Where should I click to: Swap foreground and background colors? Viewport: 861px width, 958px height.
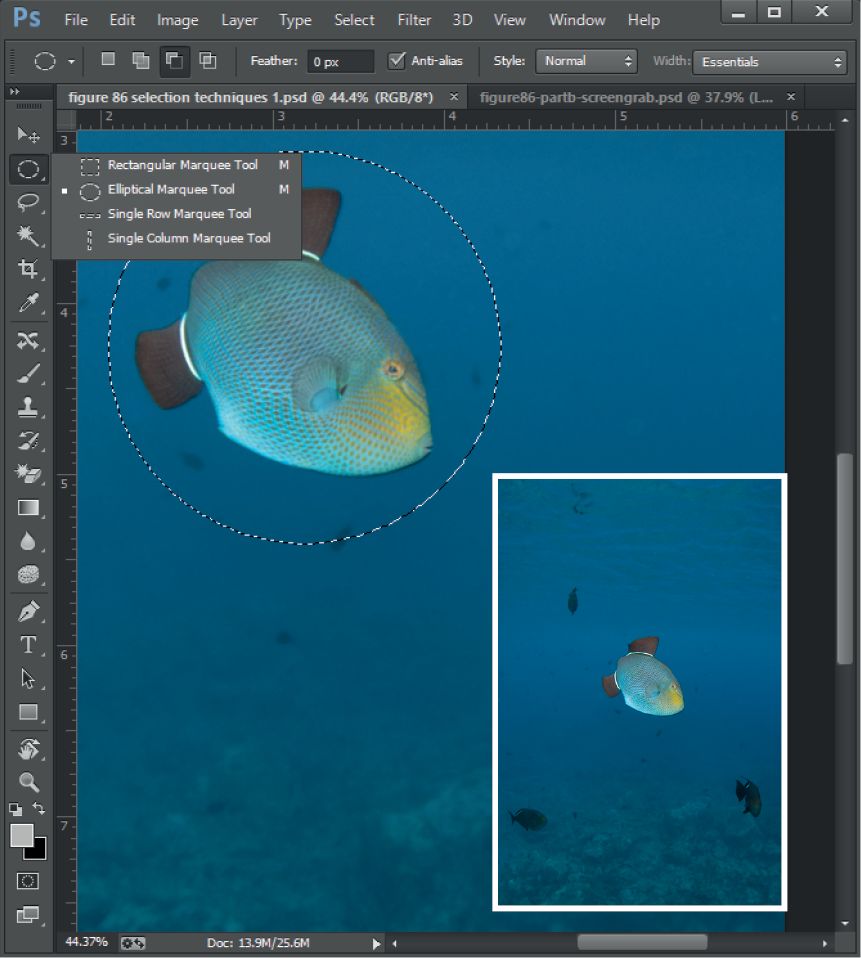(x=39, y=809)
